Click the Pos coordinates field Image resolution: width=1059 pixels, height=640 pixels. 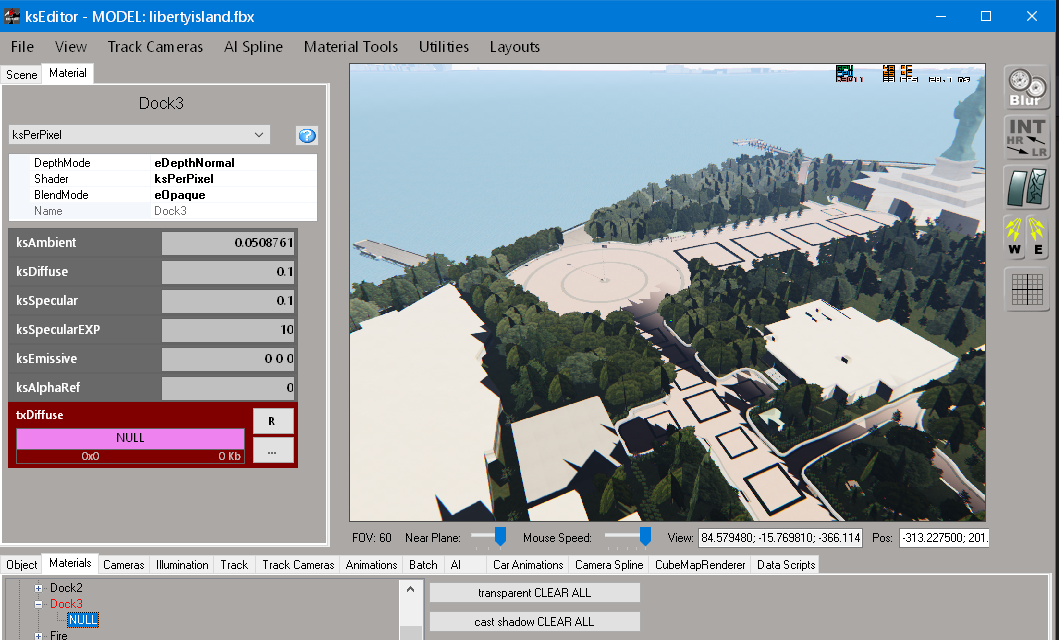pyautogui.click(x=944, y=538)
